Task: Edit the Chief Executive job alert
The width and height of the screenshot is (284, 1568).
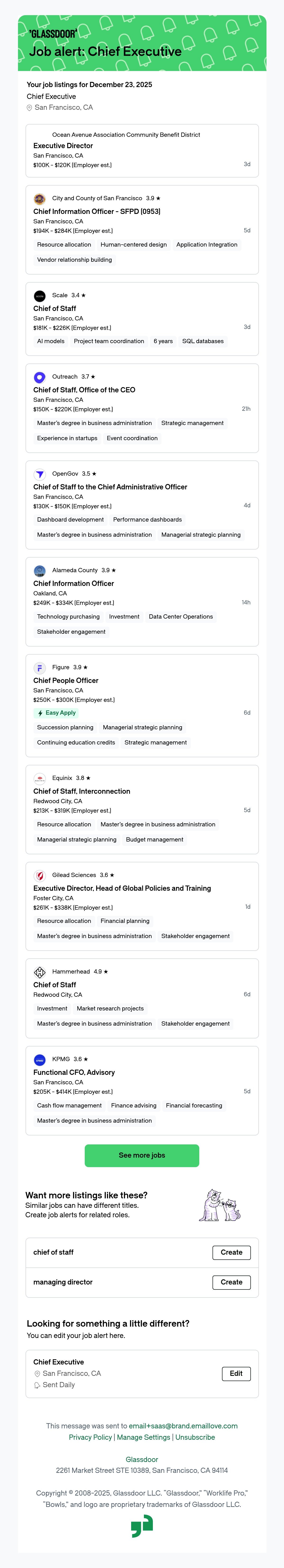Action: pos(236,1373)
